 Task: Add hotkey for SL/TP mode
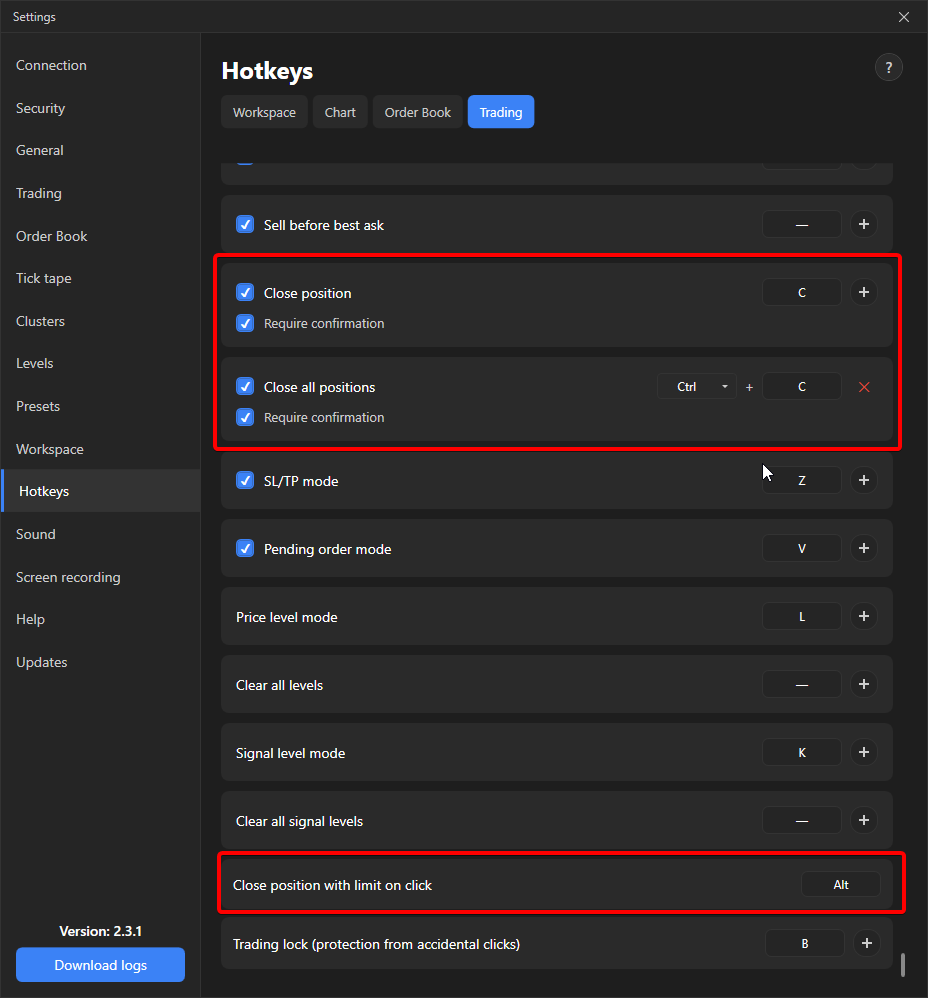(864, 480)
